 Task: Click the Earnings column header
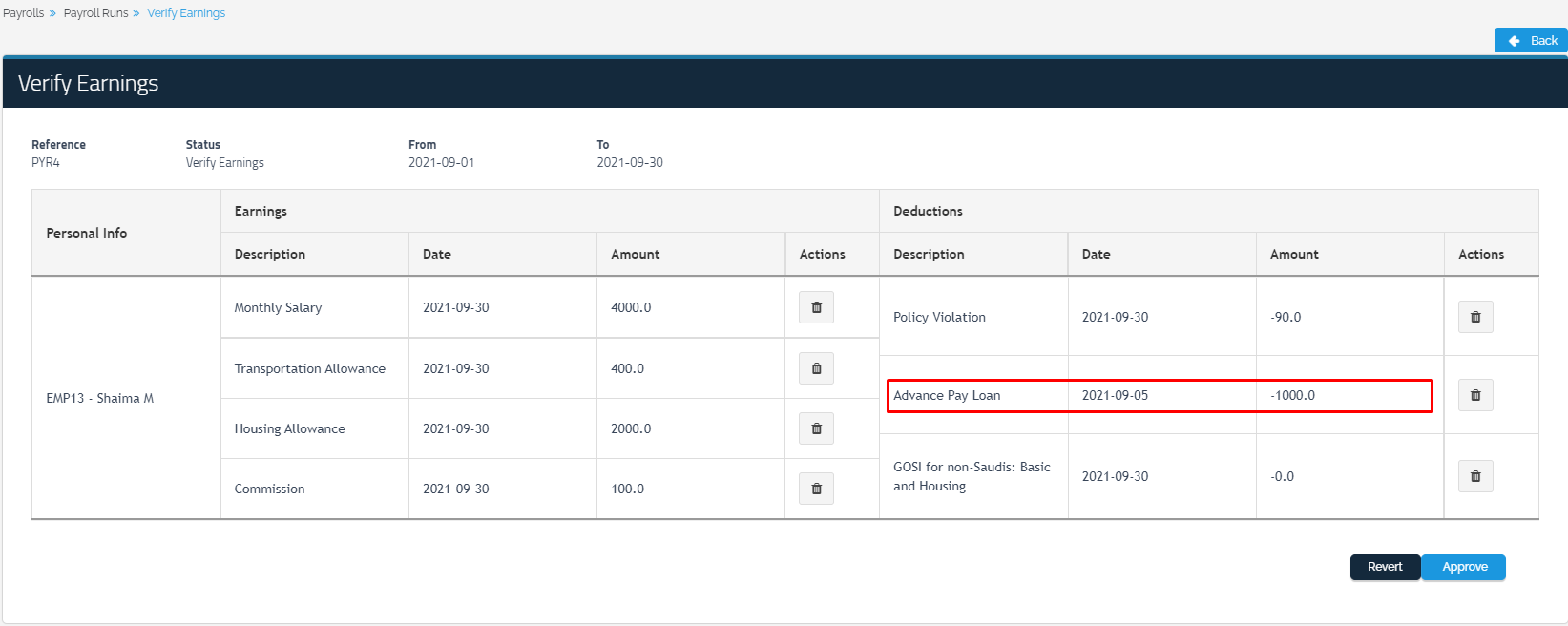[x=261, y=211]
